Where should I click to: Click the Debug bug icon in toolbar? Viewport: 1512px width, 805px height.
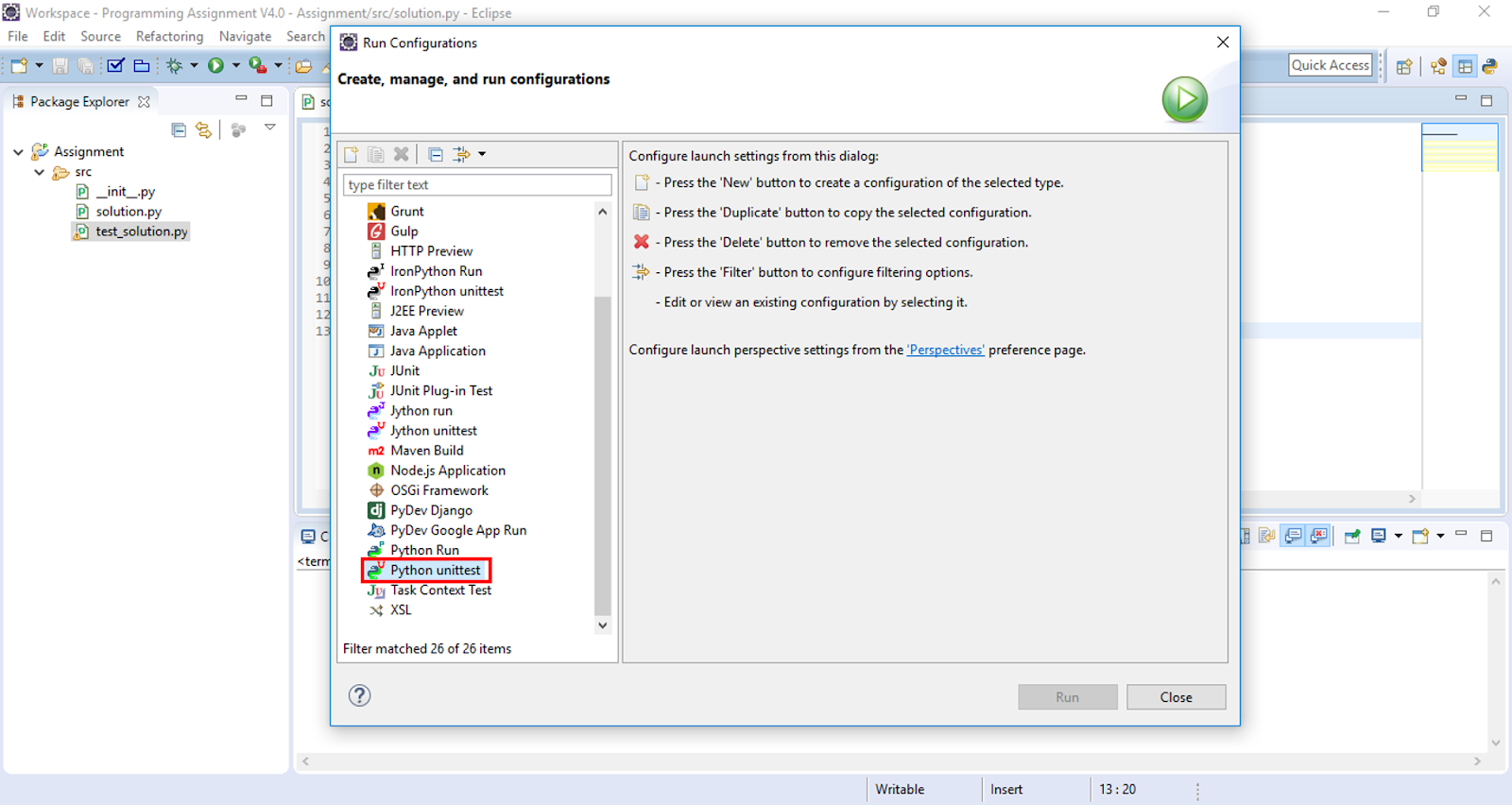(174, 65)
